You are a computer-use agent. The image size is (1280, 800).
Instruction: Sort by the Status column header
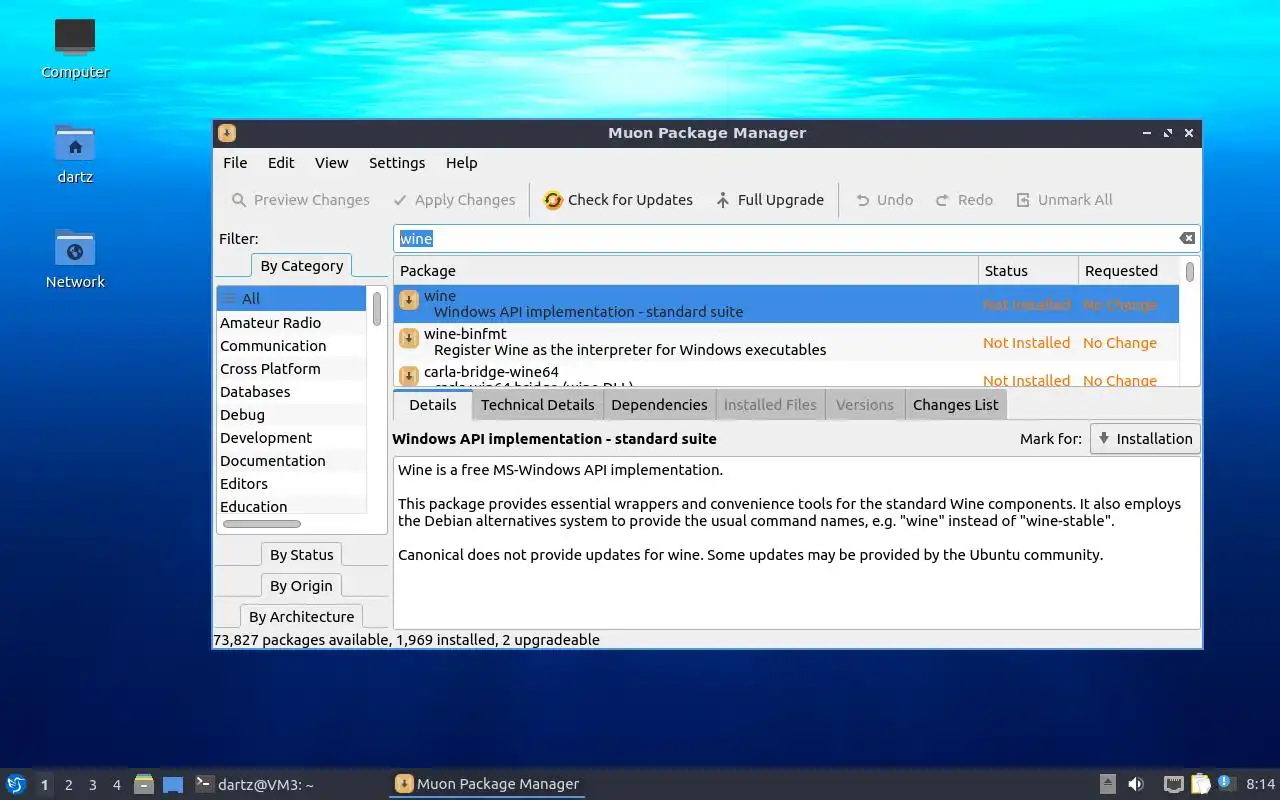click(x=1028, y=271)
